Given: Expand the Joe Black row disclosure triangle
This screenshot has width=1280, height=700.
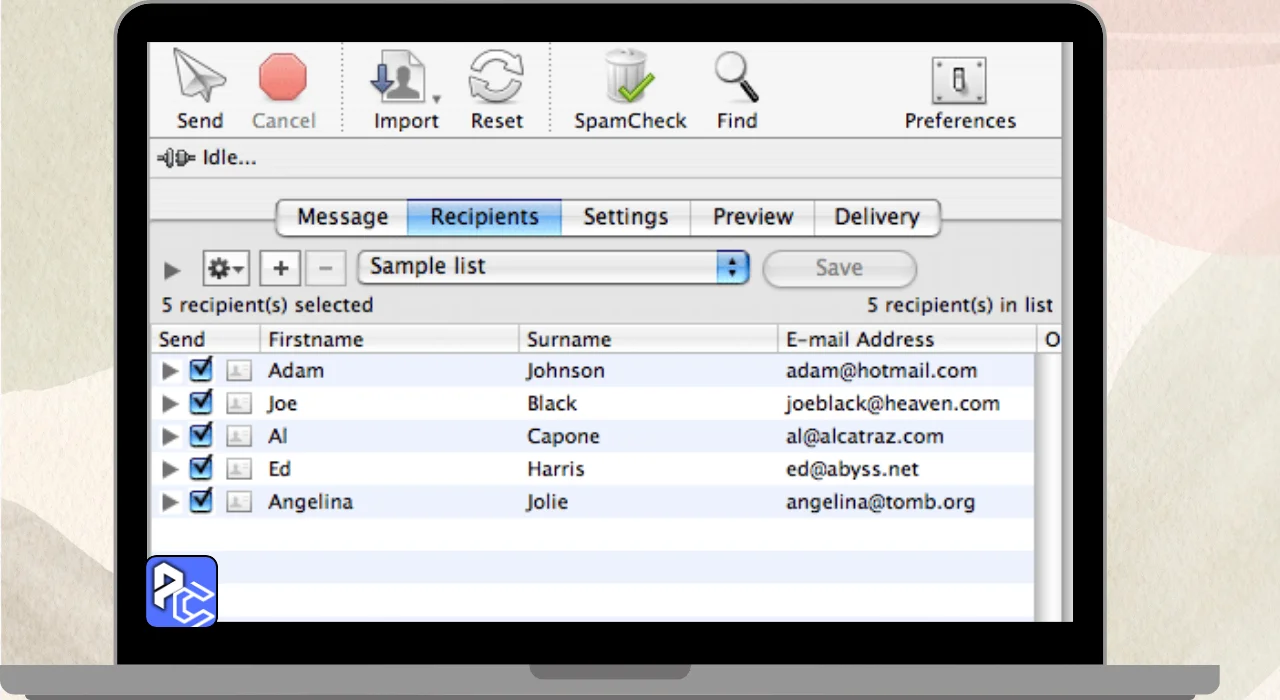Looking at the screenshot, I should point(171,404).
